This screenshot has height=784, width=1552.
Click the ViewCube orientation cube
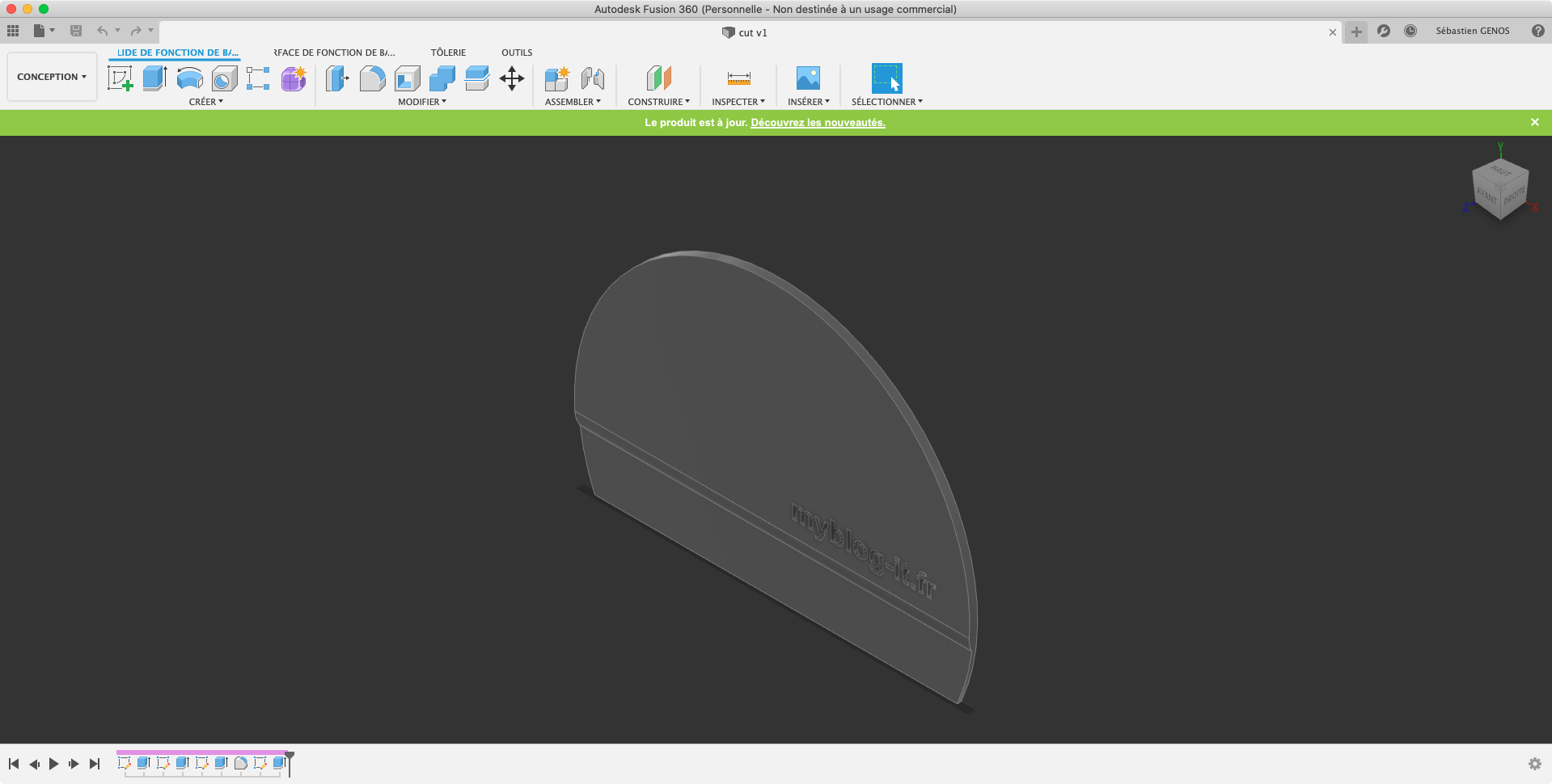click(1500, 189)
